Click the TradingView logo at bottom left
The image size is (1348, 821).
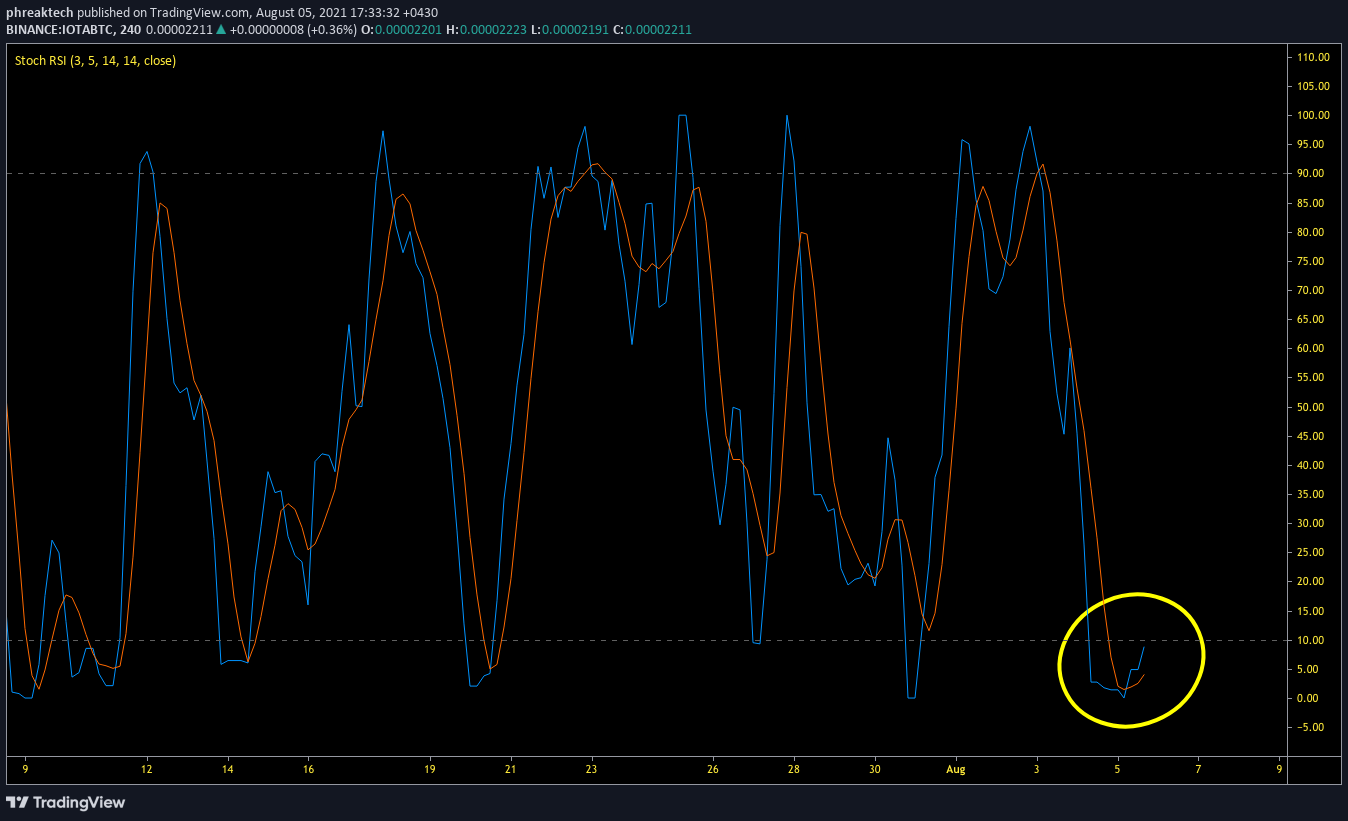[x=66, y=802]
